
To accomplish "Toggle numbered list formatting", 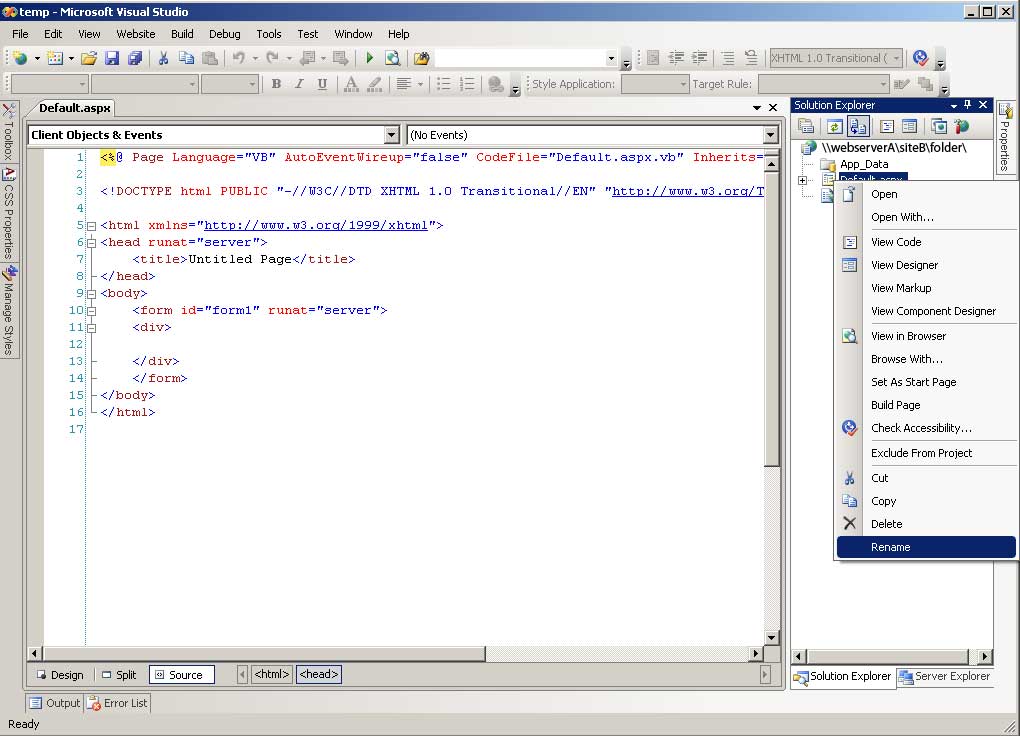I will (466, 84).
